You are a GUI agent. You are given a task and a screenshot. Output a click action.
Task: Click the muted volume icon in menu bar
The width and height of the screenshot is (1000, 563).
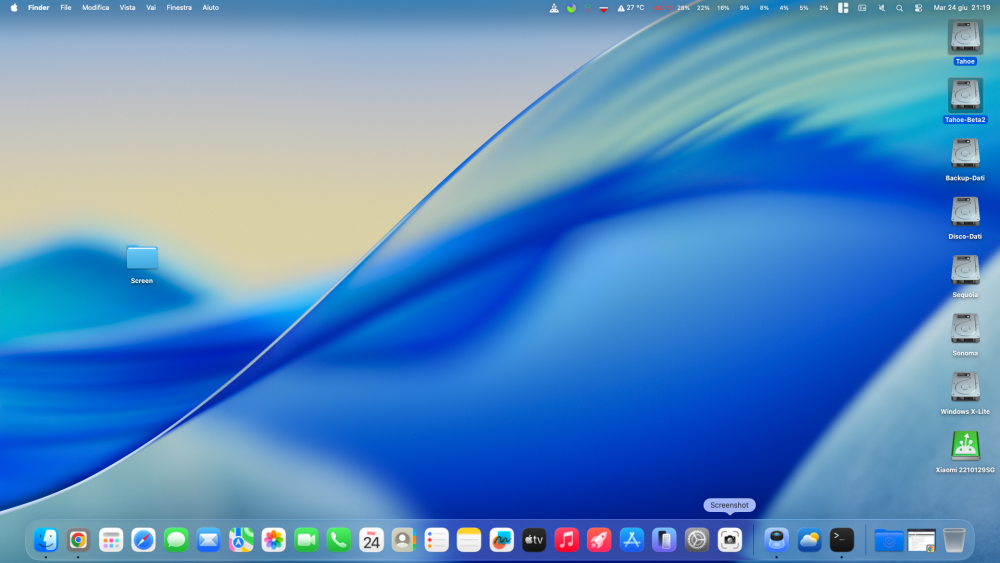(x=881, y=8)
